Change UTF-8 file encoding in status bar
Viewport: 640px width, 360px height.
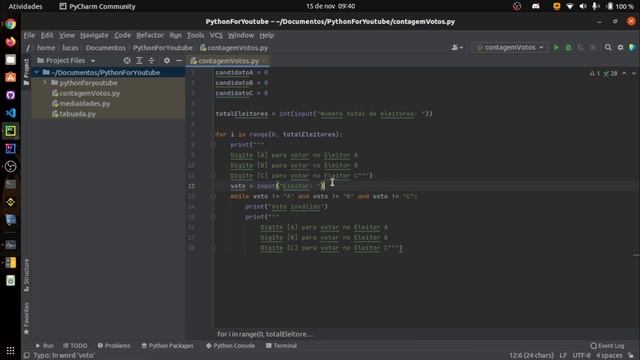[581, 356]
